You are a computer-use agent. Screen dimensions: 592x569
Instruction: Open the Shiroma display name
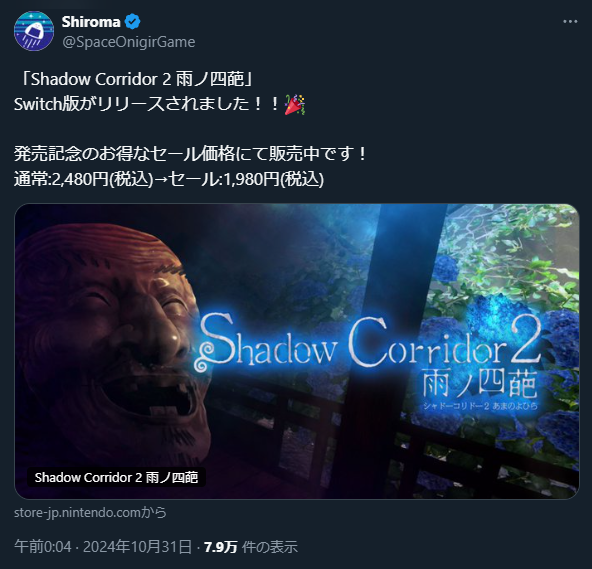coord(91,22)
